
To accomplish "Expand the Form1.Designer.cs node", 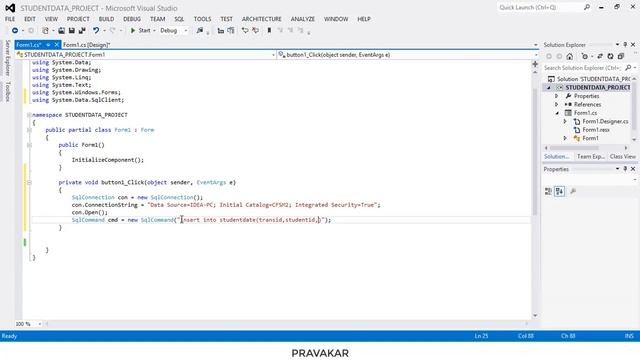I will tap(565, 122).
